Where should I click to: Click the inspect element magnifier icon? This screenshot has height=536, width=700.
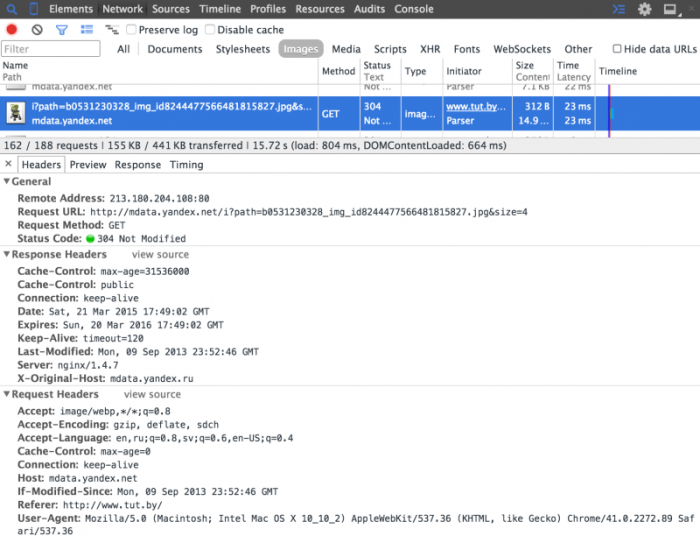12,9
